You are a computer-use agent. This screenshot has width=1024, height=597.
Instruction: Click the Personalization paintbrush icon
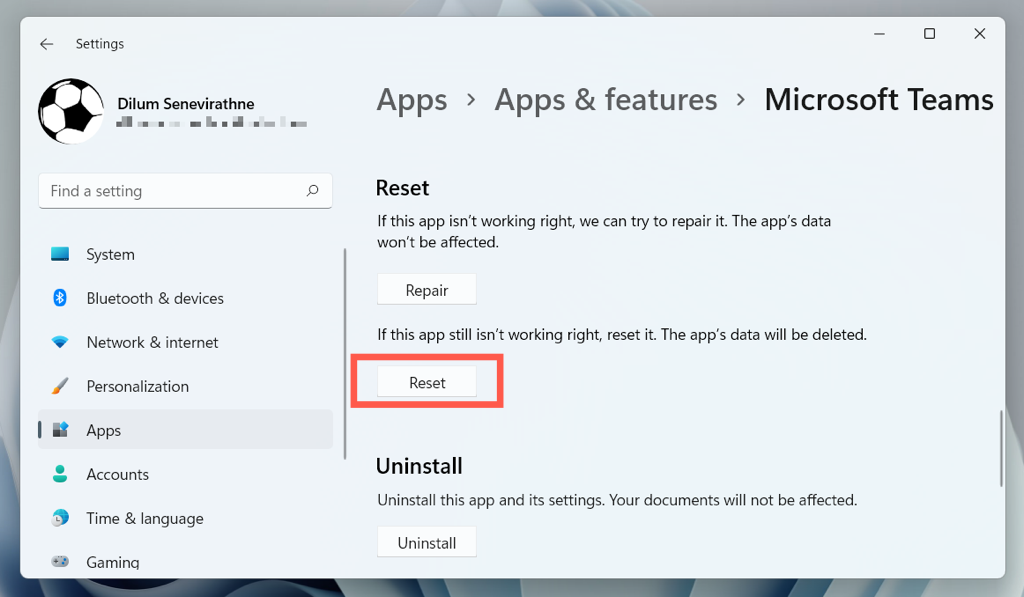(x=60, y=386)
